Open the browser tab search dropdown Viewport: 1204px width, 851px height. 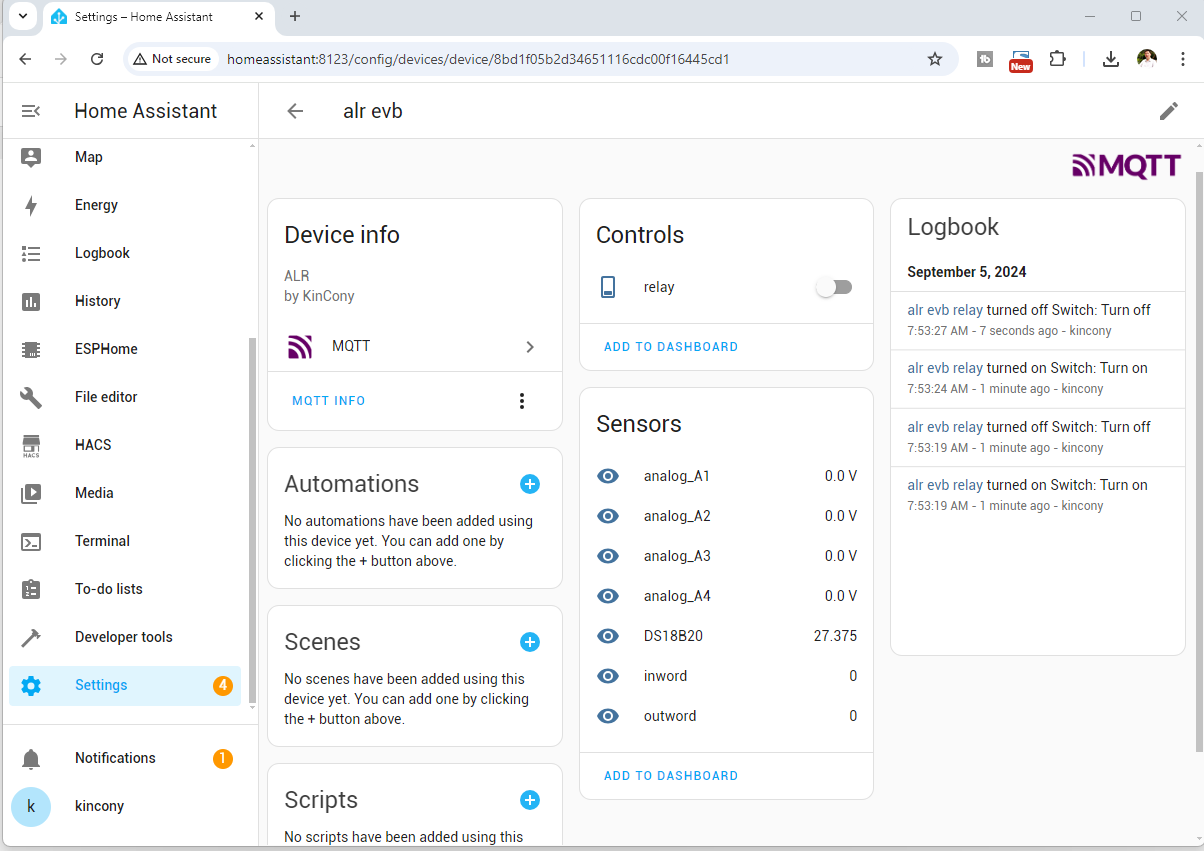[x=22, y=16]
